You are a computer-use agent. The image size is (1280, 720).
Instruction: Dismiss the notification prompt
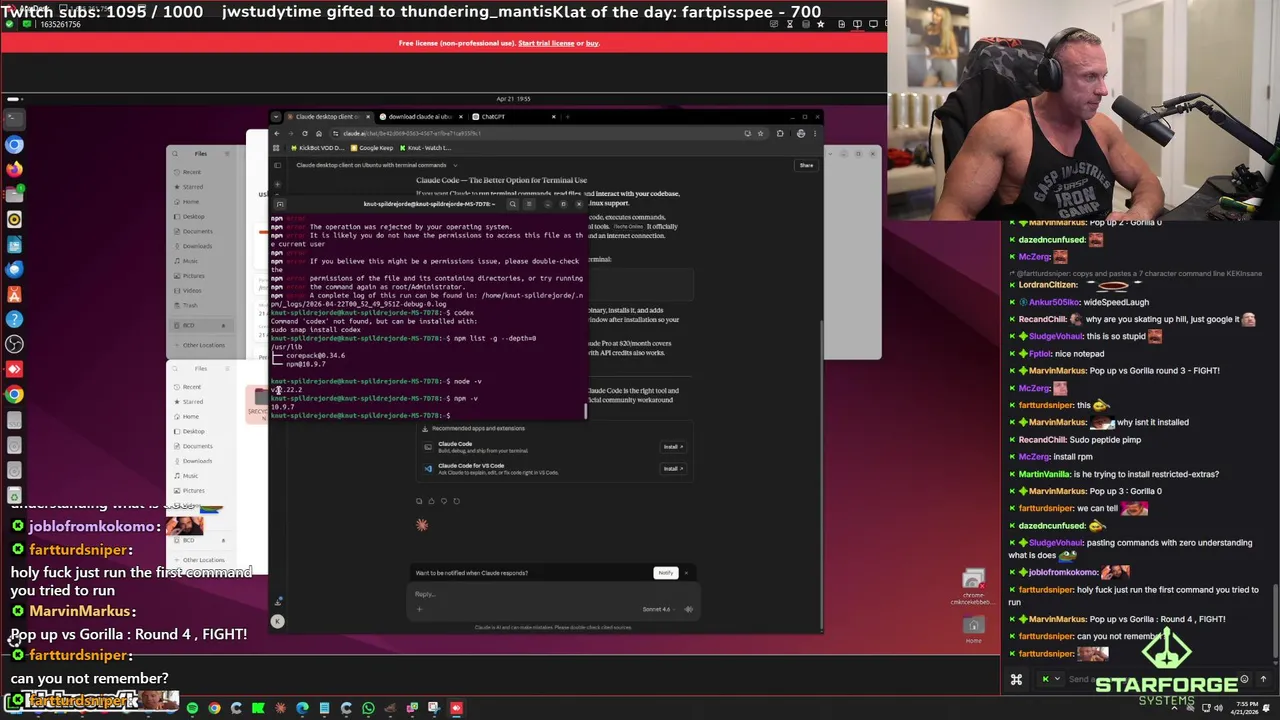(686, 573)
